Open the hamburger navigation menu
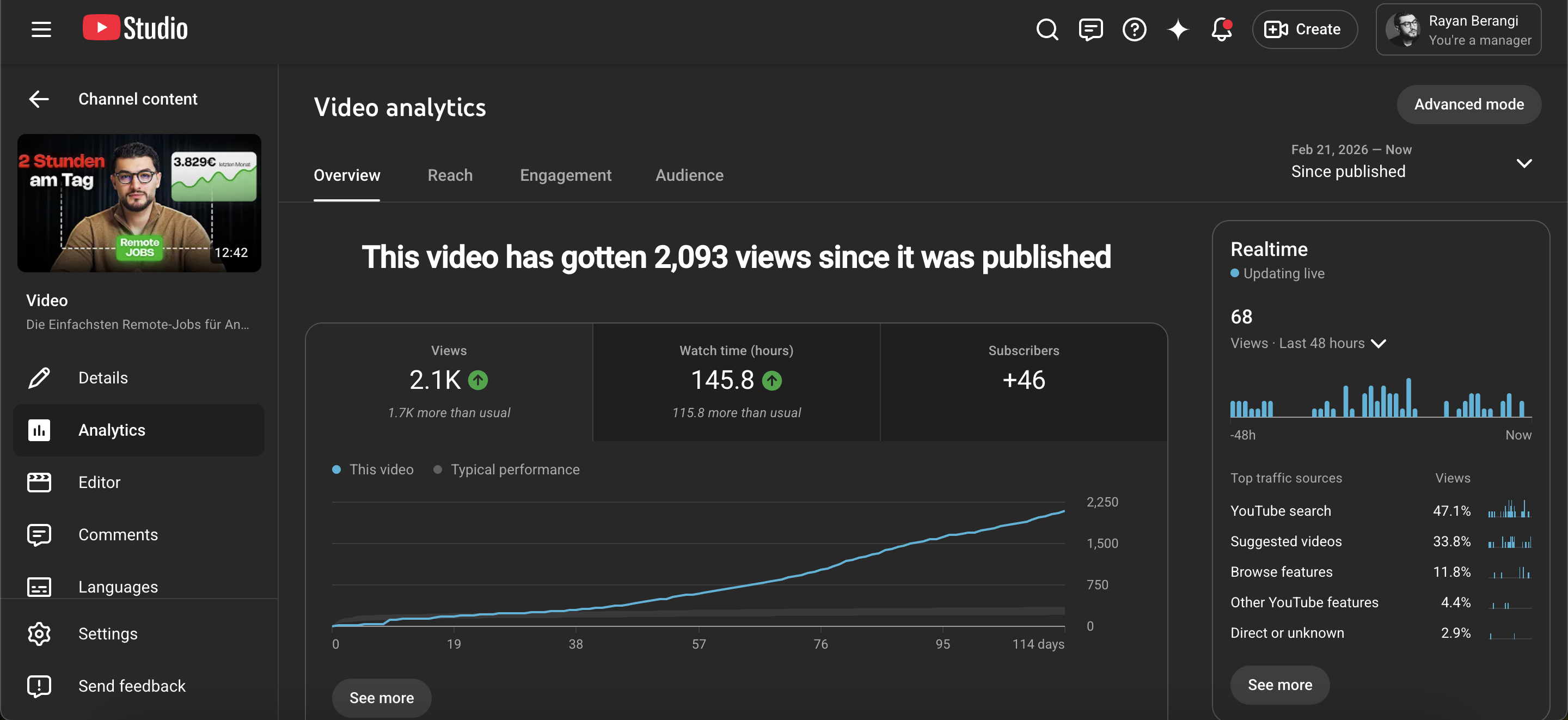Screen dimensions: 1568x720 pos(41,29)
